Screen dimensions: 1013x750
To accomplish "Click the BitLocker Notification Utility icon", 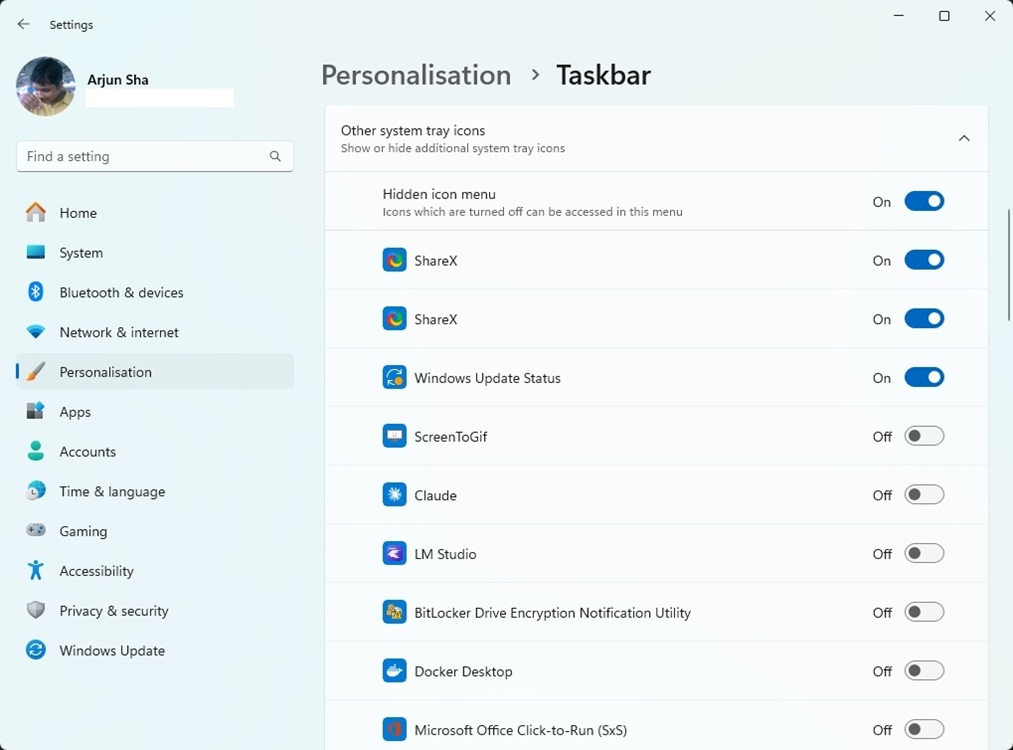I will click(x=394, y=611).
